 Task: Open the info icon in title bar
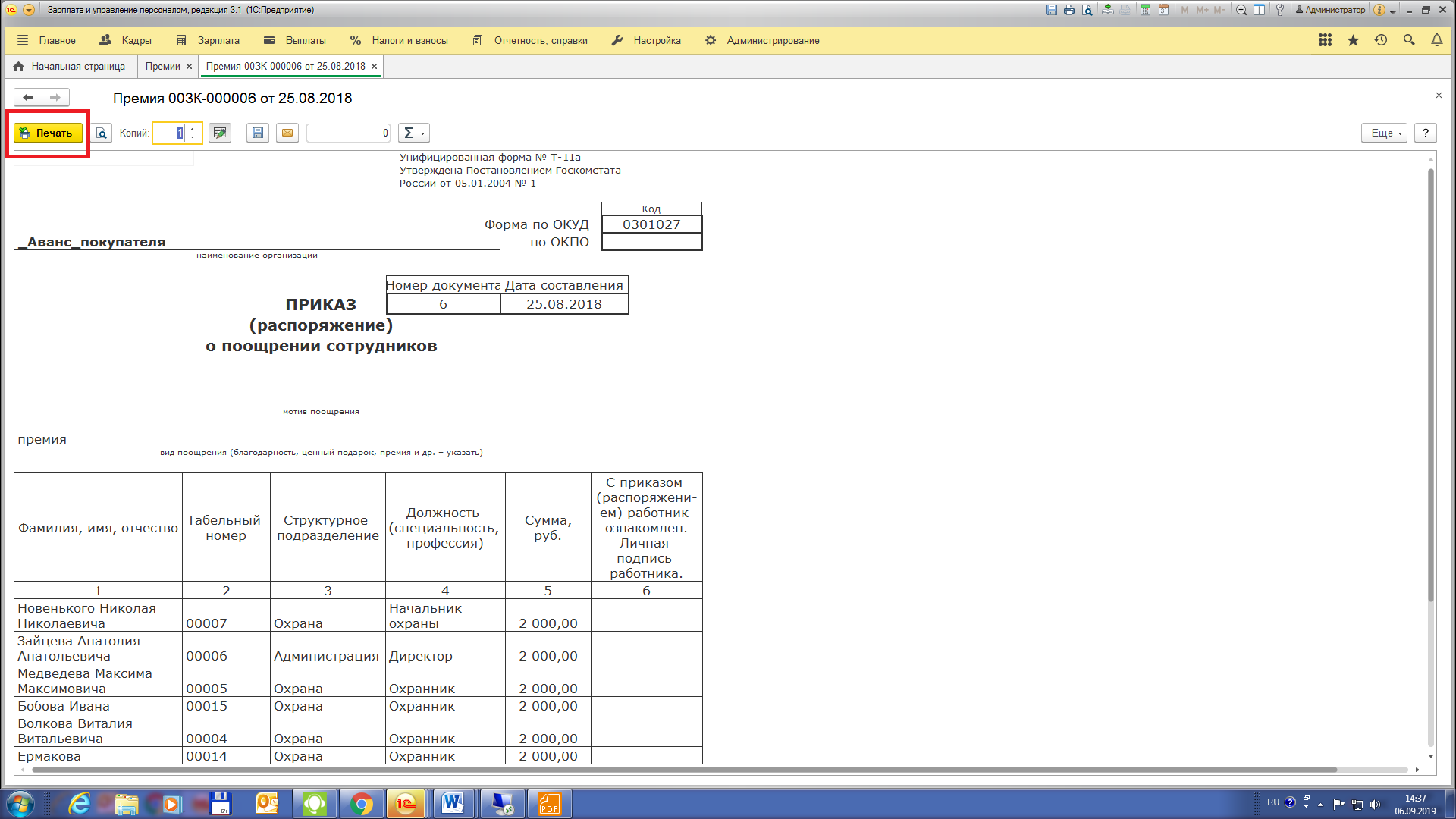click(x=1379, y=10)
